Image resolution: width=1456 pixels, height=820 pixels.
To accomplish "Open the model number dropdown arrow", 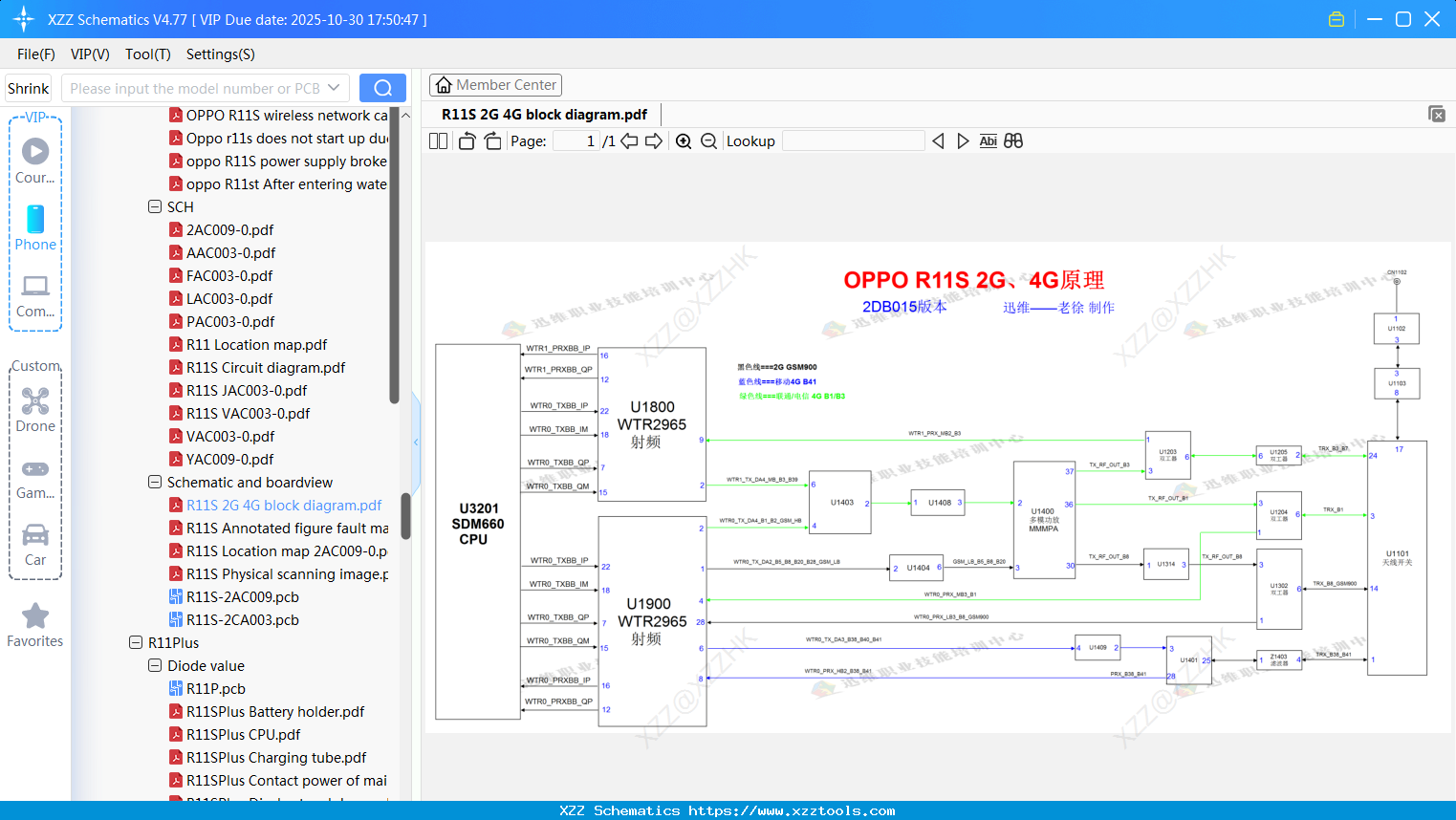I will click(x=334, y=88).
